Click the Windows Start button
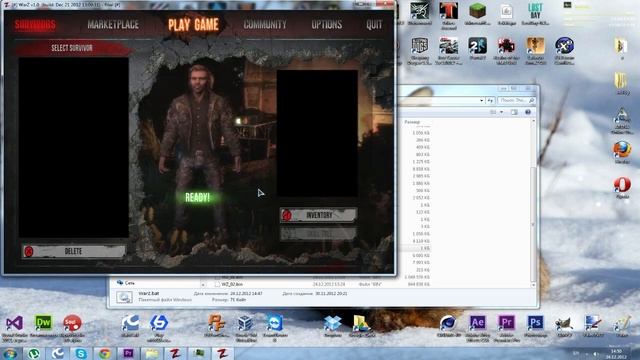This screenshot has width=640, height=360. pyautogui.click(x=10, y=353)
